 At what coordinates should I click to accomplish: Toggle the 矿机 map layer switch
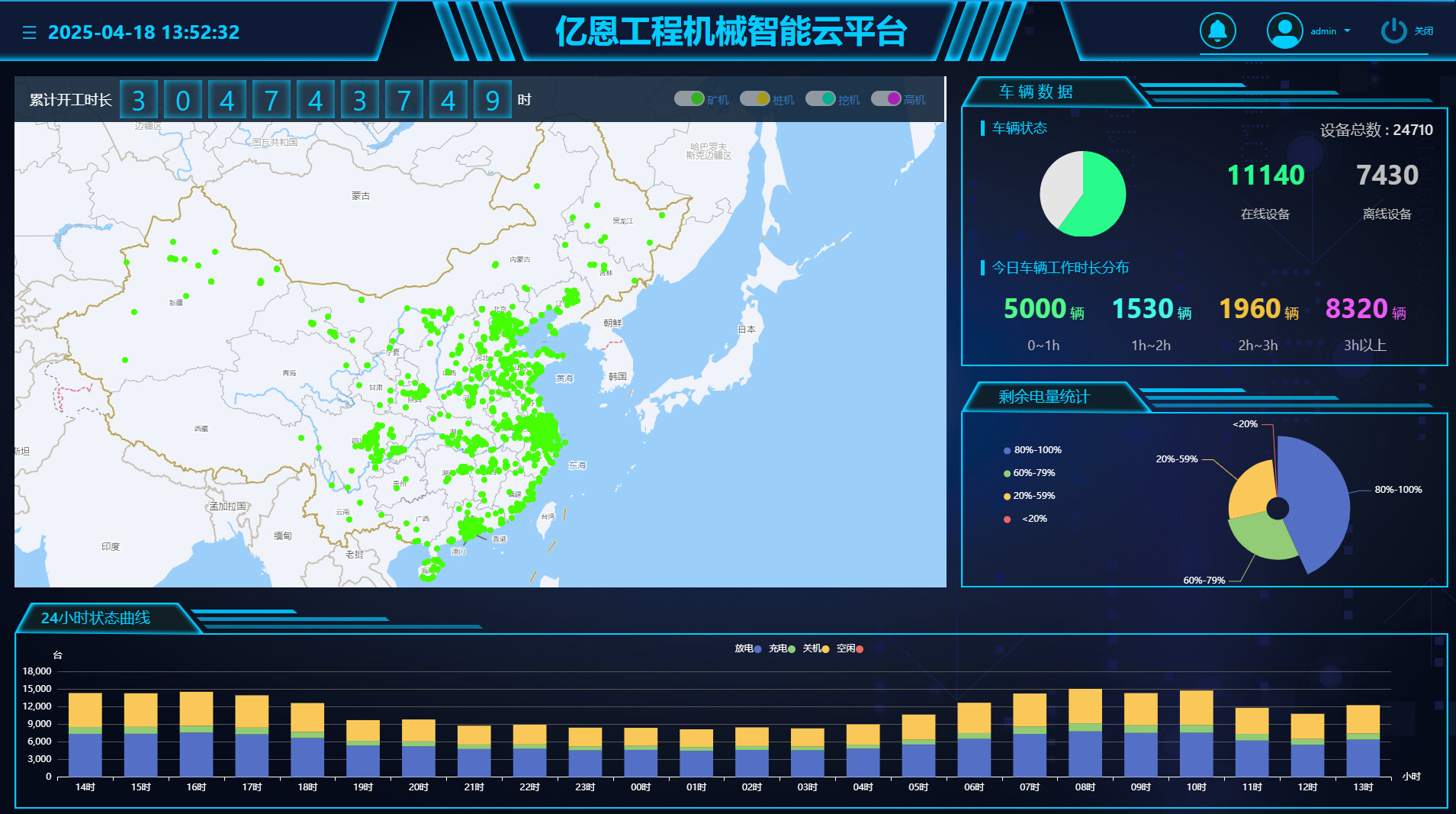(x=689, y=99)
